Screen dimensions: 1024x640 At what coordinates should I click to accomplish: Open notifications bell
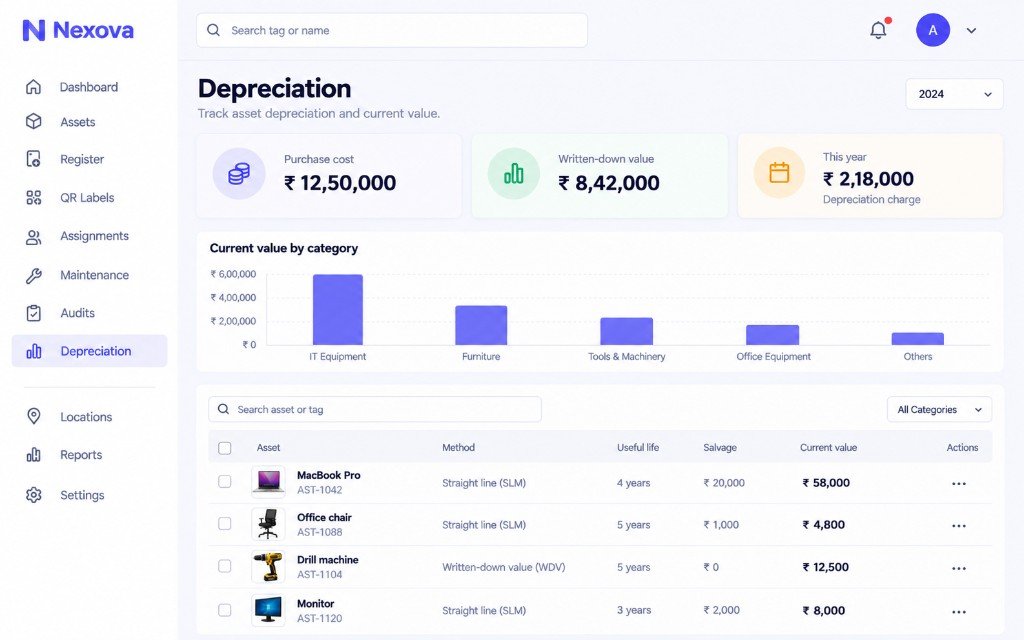[878, 30]
